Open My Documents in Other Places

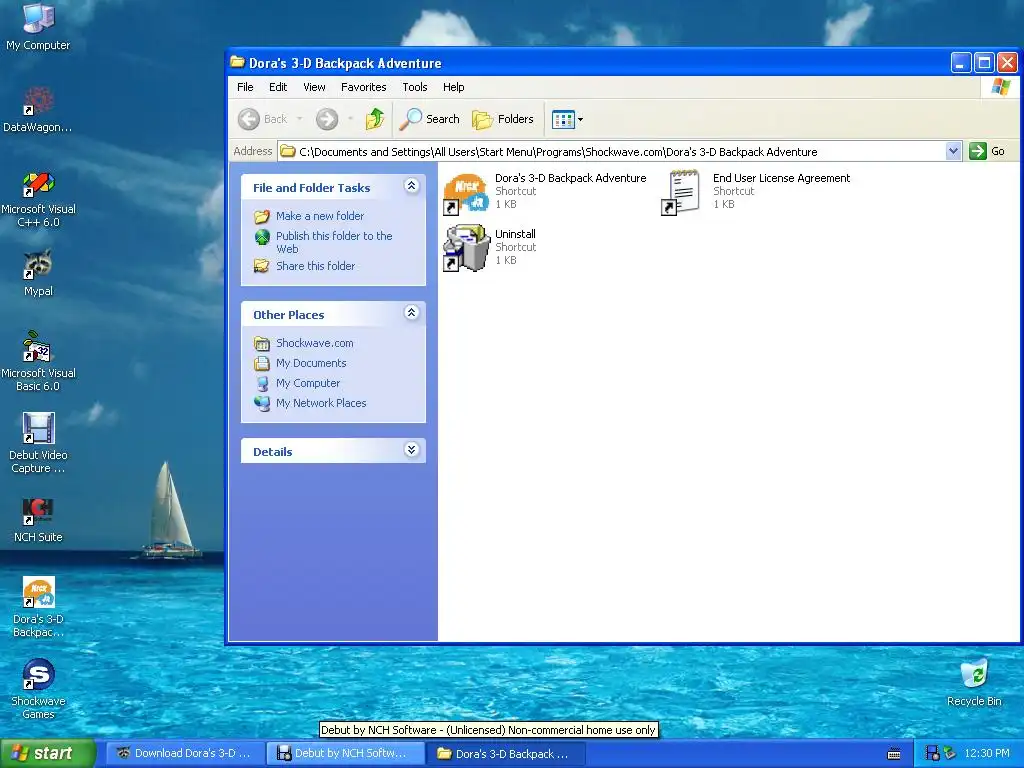(311, 363)
